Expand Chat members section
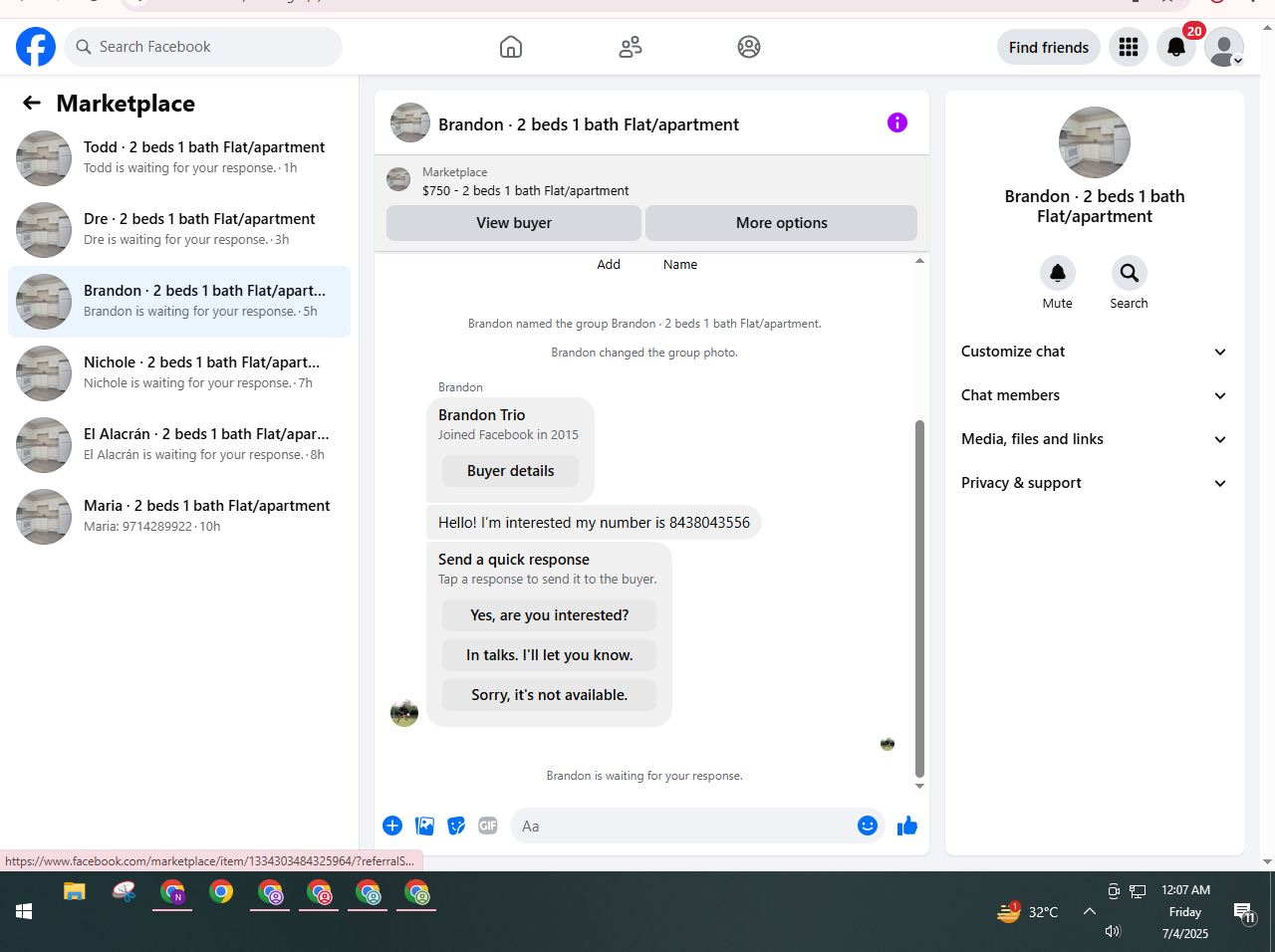 1095,395
